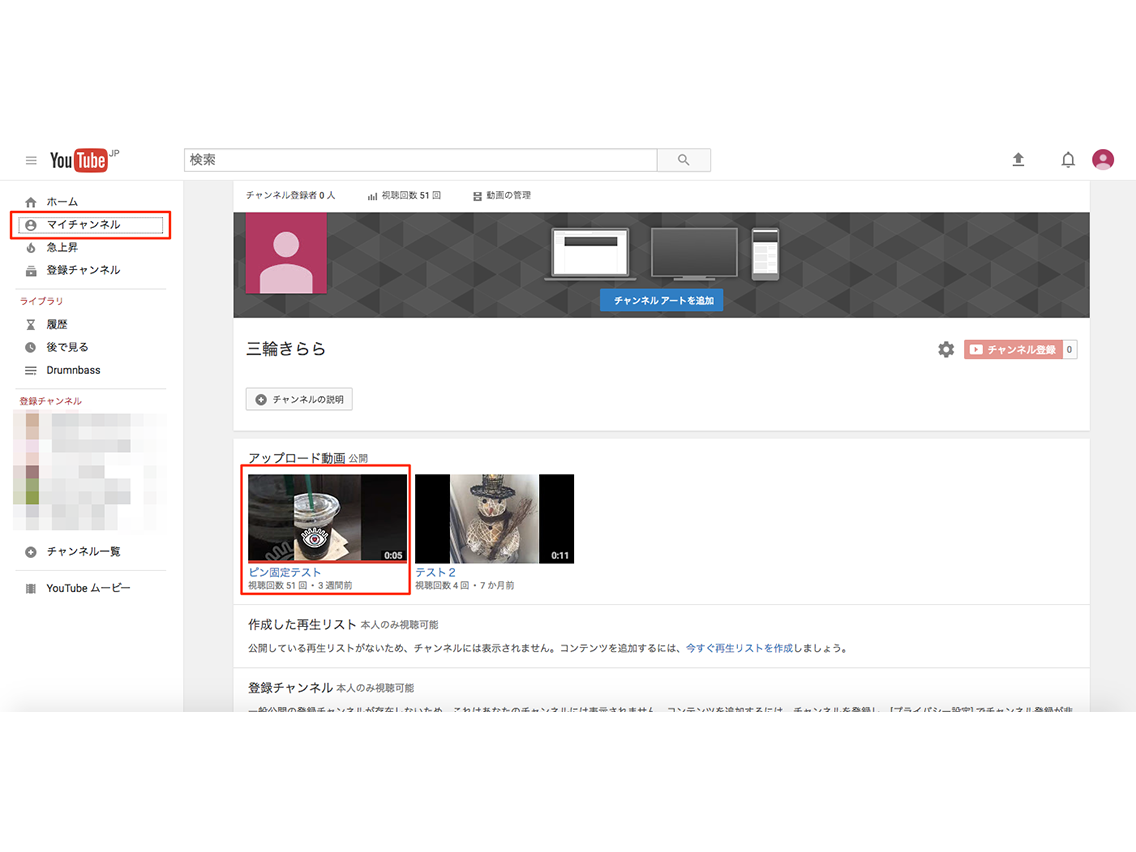Open チャンネル一覧 link
Image resolution: width=1136 pixels, height=852 pixels.
point(83,552)
